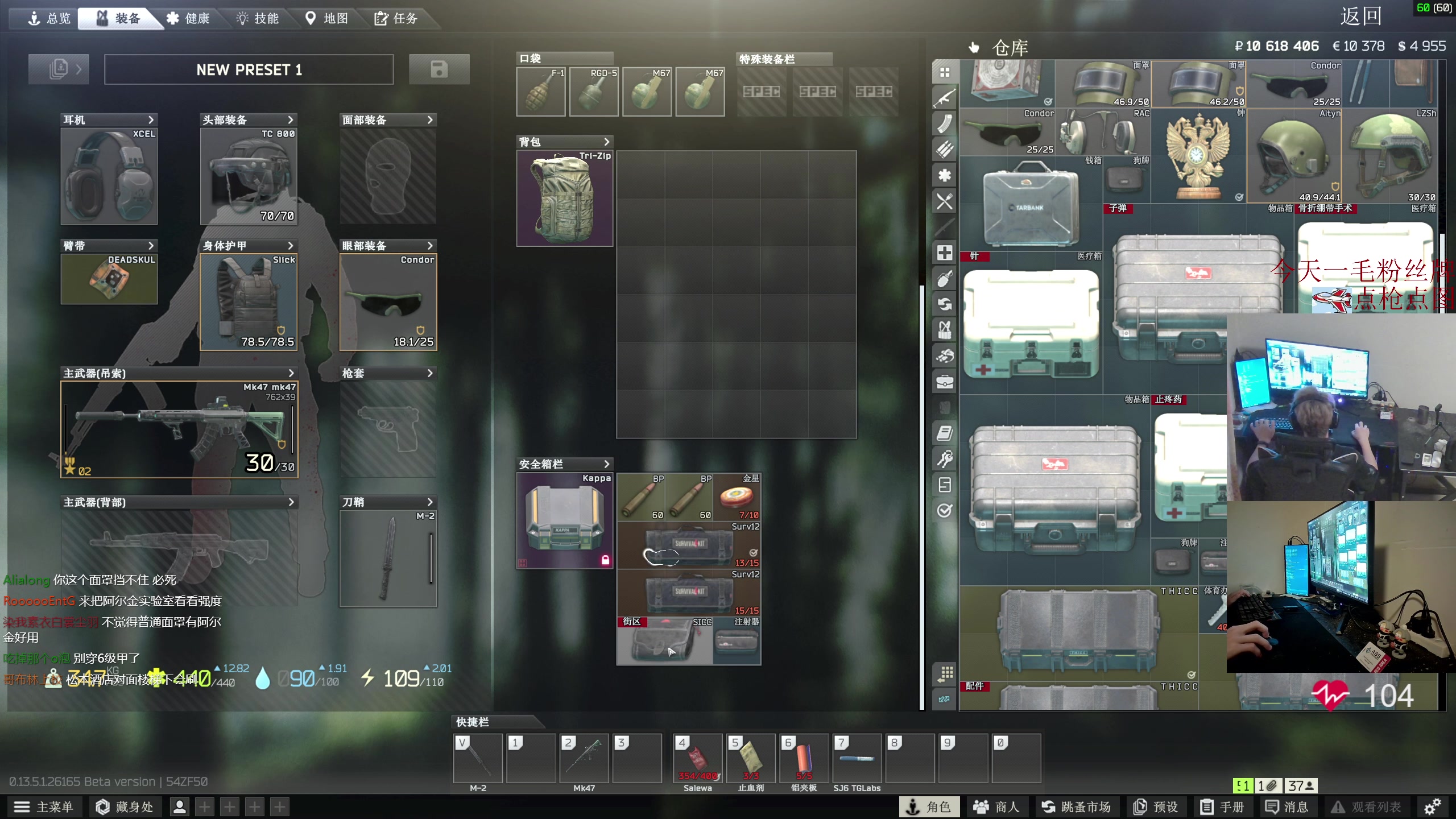This screenshot has height=819, width=1456.
Task: Select the headwear filter in stash sidebar
Action: pos(945,356)
